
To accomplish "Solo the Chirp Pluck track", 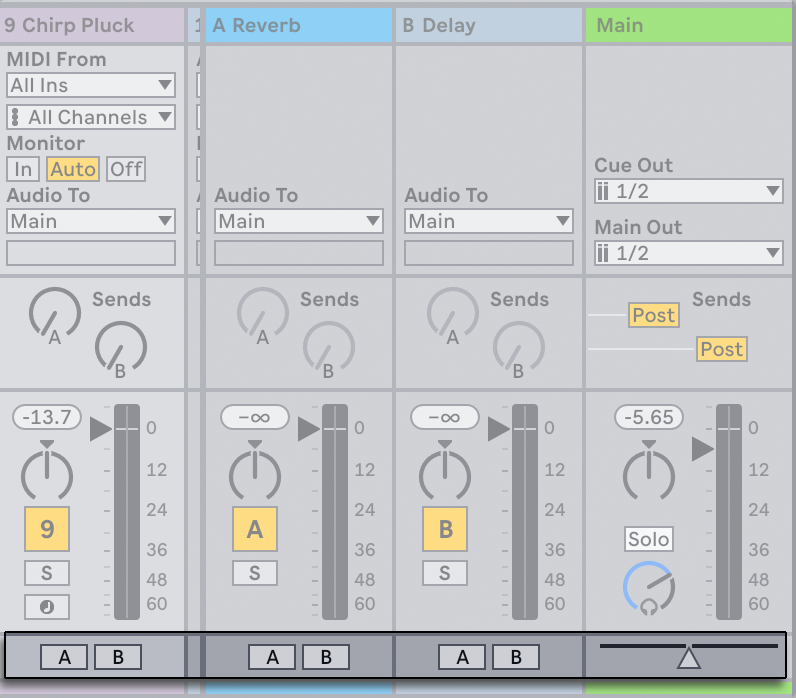I will [x=47, y=573].
